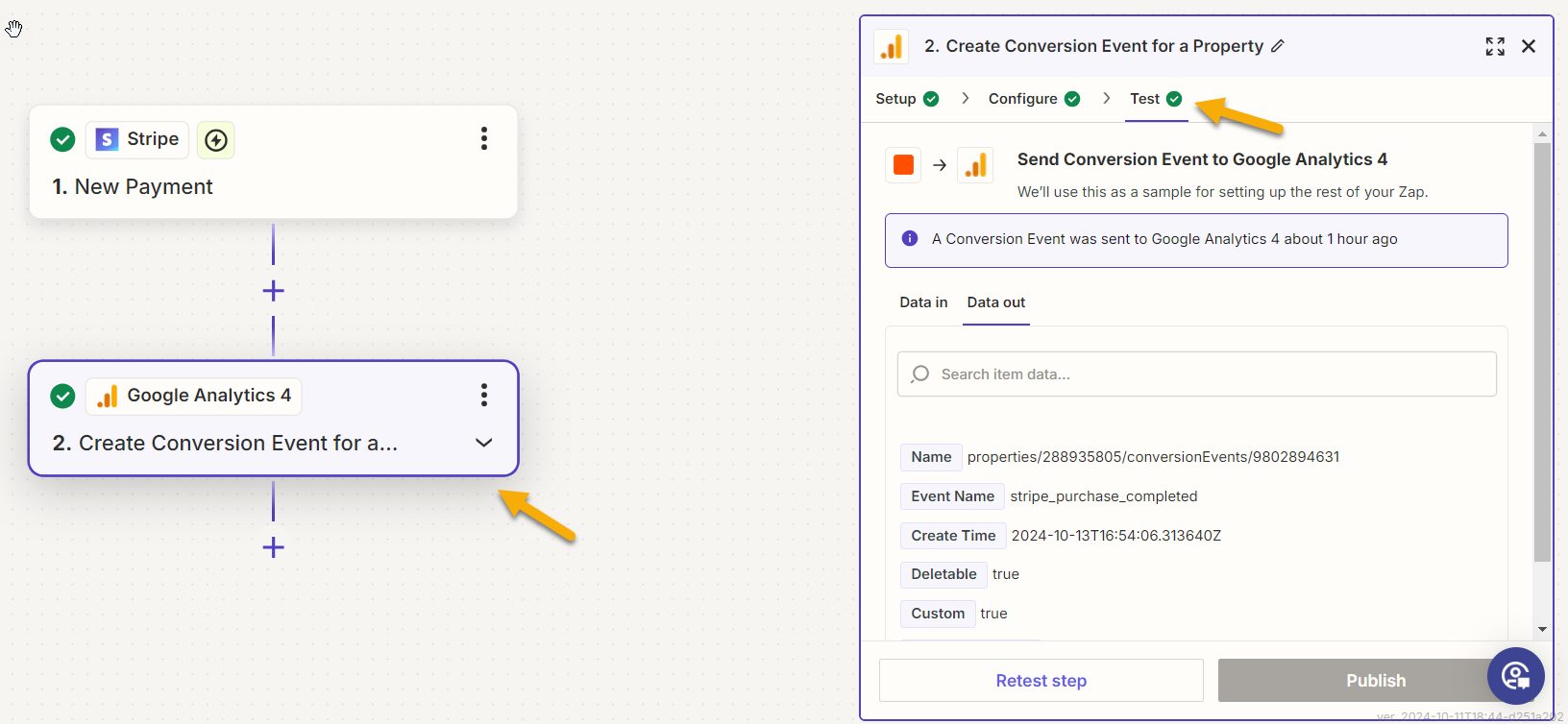Image resolution: width=1568 pixels, height=724 pixels.
Task: Open the Setup tab
Action: [x=907, y=99]
